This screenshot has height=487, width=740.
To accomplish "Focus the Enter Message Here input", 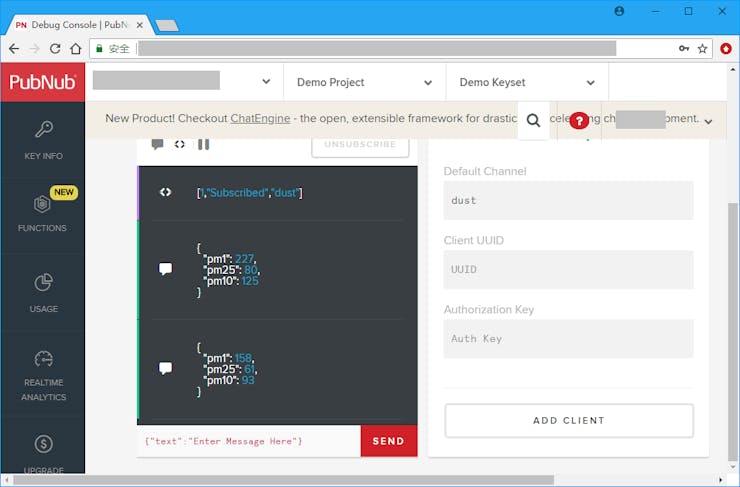I will 249,441.
